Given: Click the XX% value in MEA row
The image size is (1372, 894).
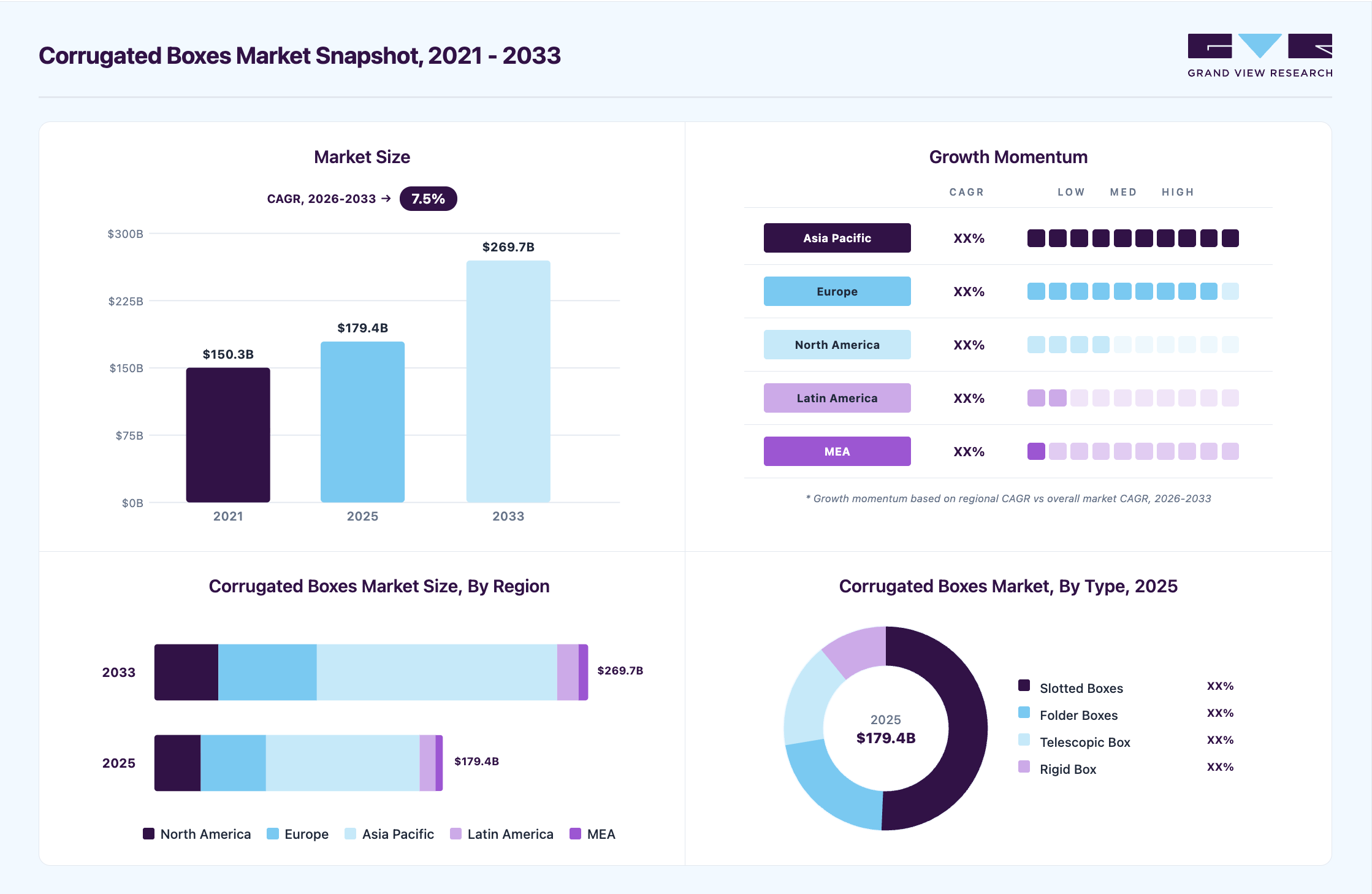Looking at the screenshot, I should point(969,452).
